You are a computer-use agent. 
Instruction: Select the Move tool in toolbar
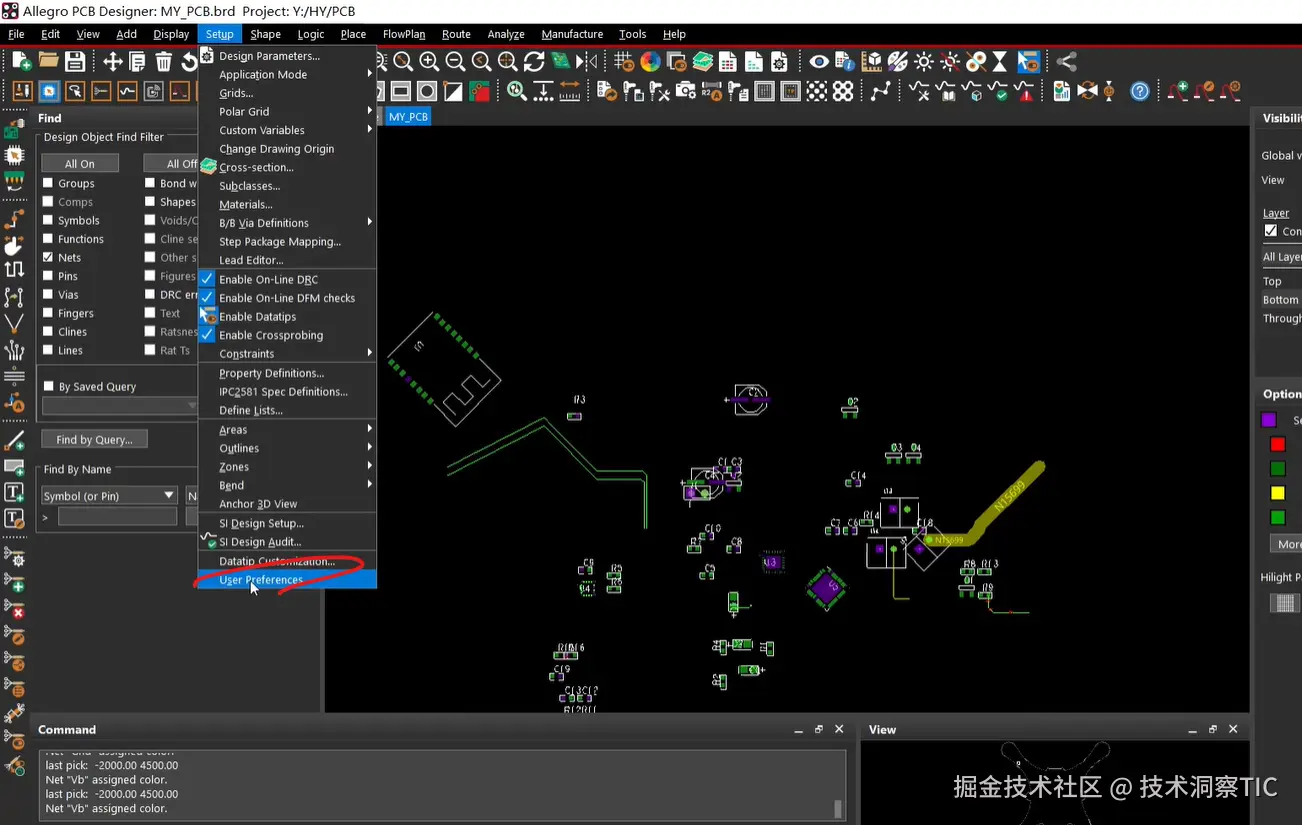[113, 62]
